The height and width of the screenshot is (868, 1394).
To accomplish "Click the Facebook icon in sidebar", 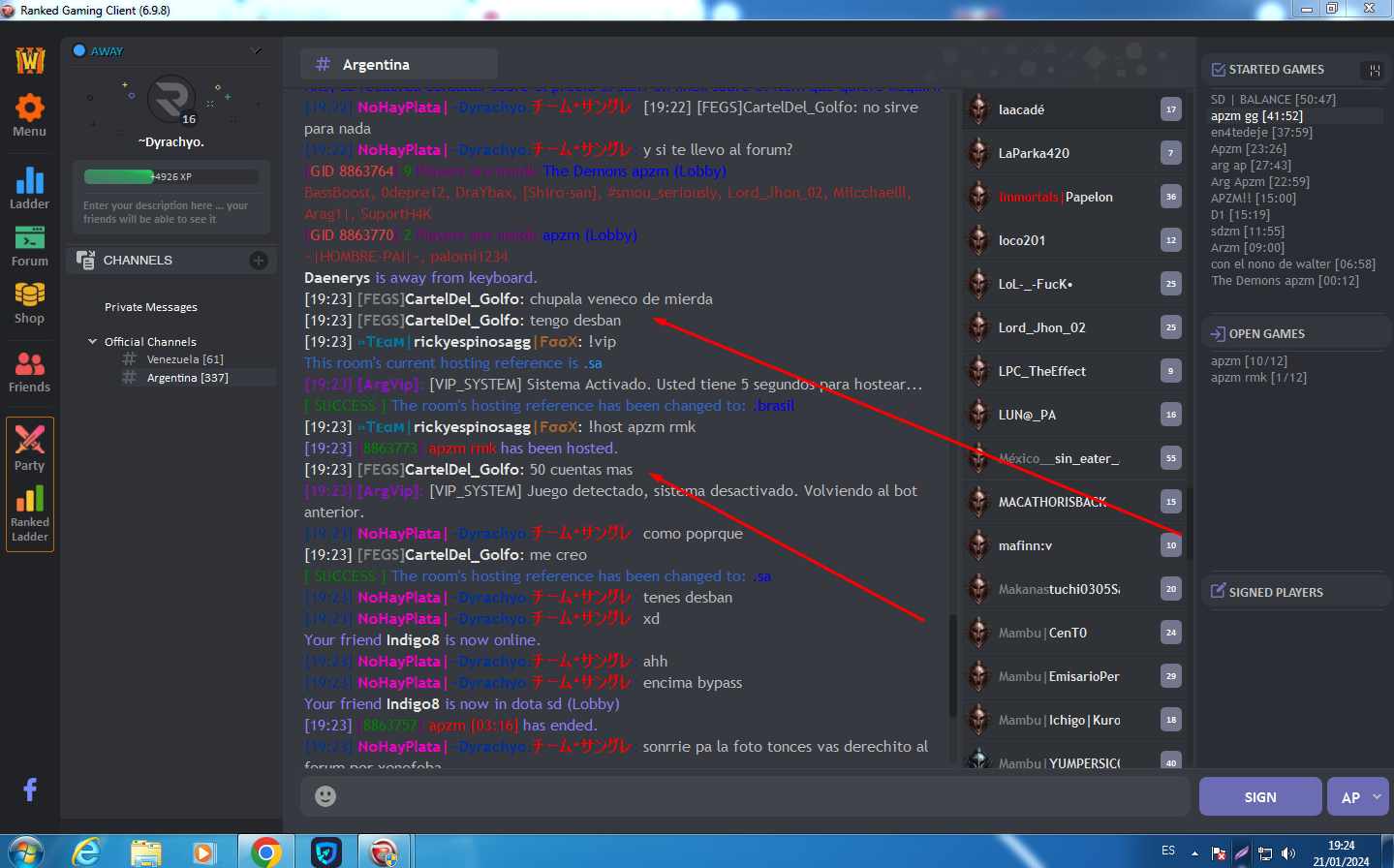I will [x=30, y=790].
